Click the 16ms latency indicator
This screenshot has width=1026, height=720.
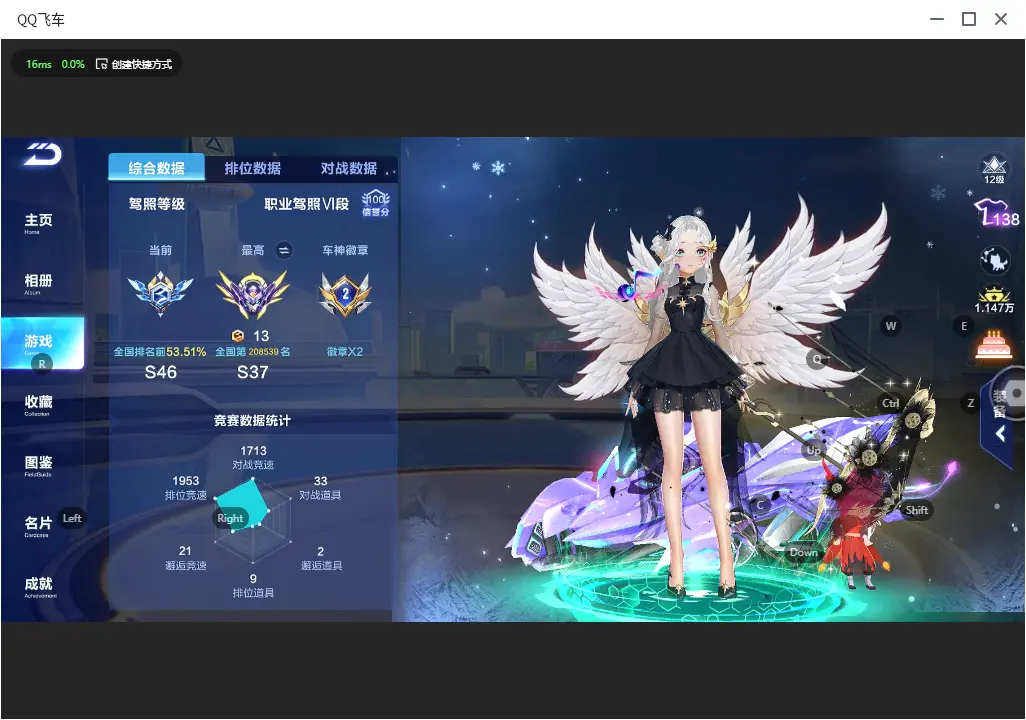pyautogui.click(x=39, y=64)
